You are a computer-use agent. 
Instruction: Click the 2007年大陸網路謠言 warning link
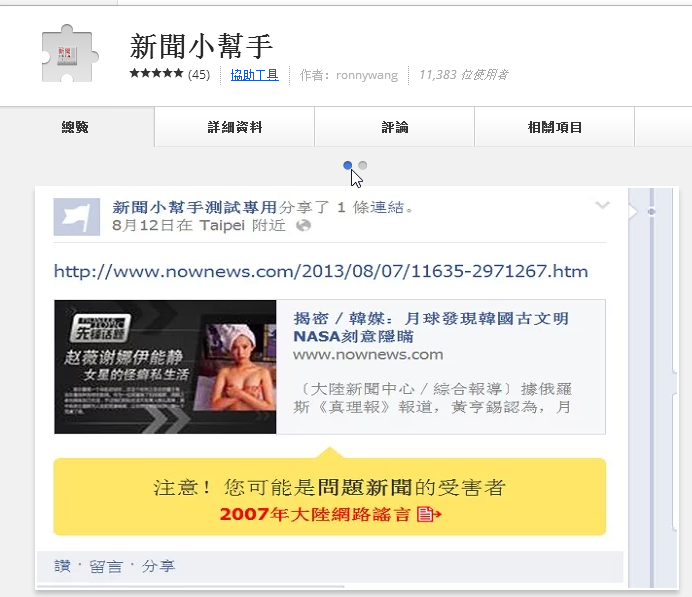coord(315,514)
